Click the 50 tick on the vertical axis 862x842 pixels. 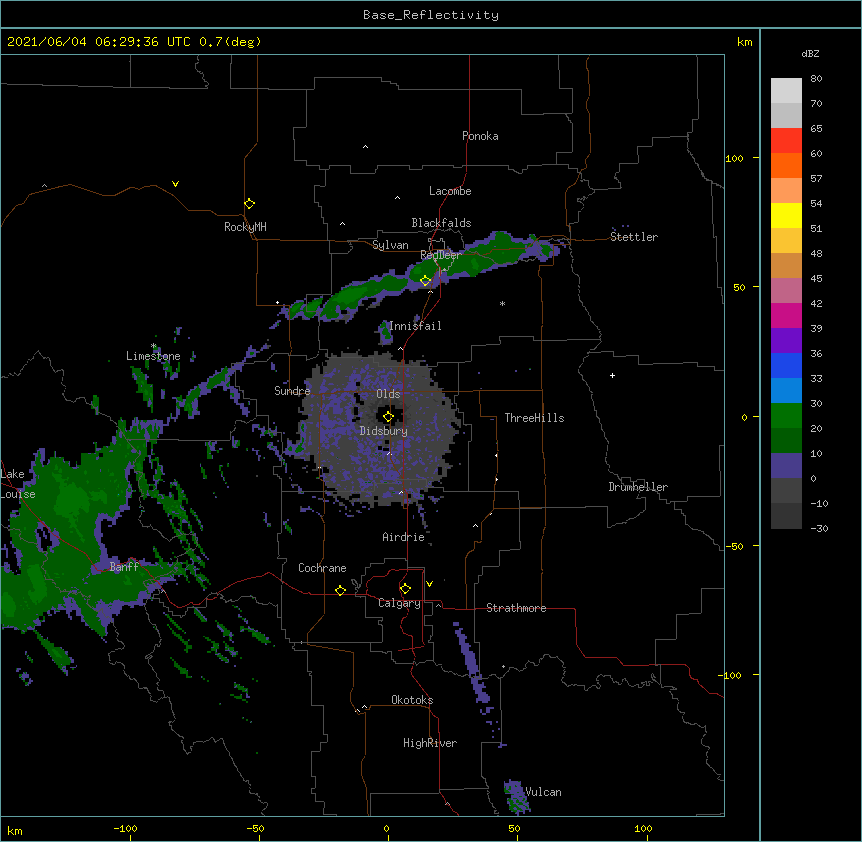(739, 287)
